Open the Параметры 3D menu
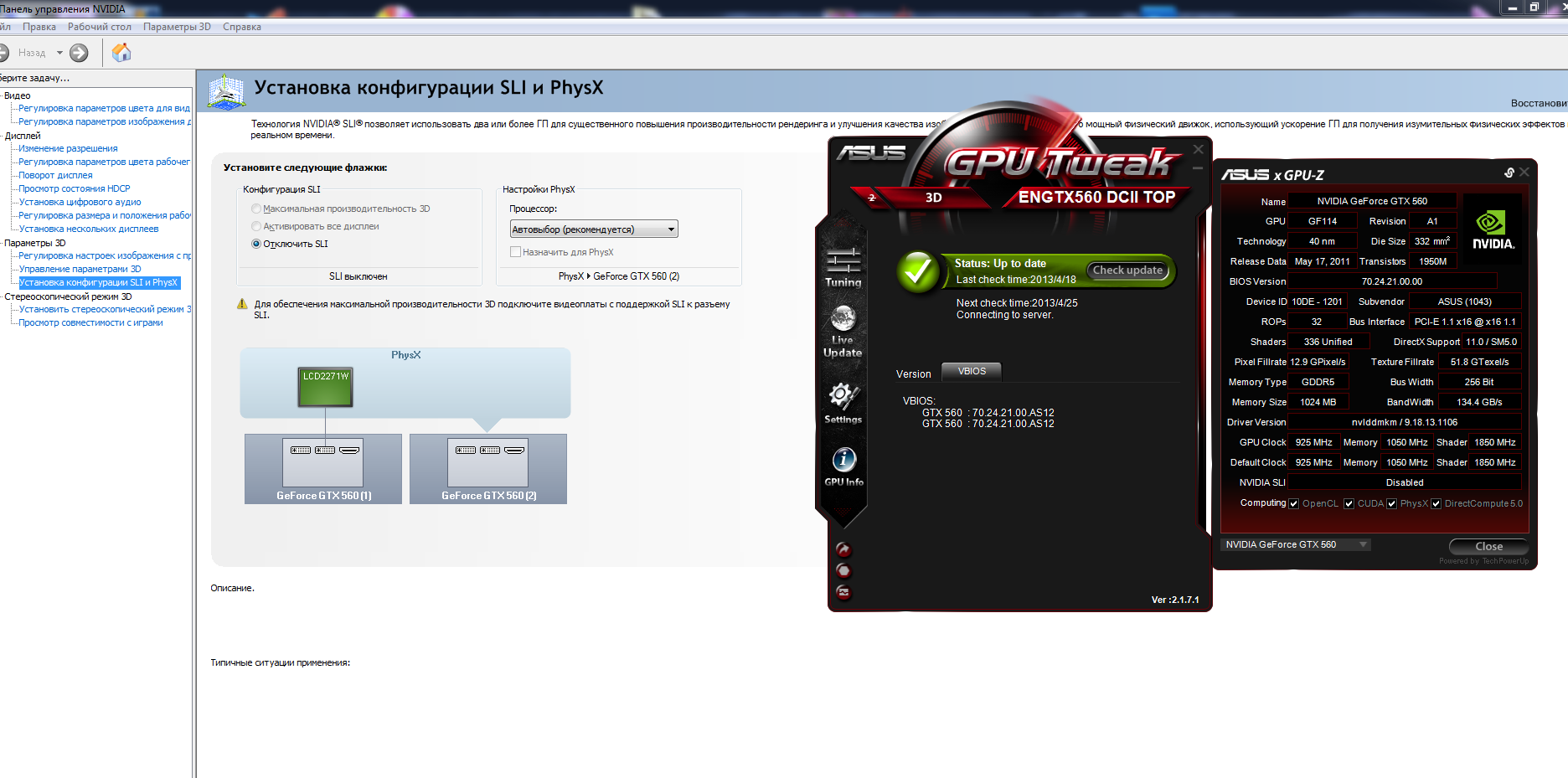1568x778 pixels. pos(177,27)
